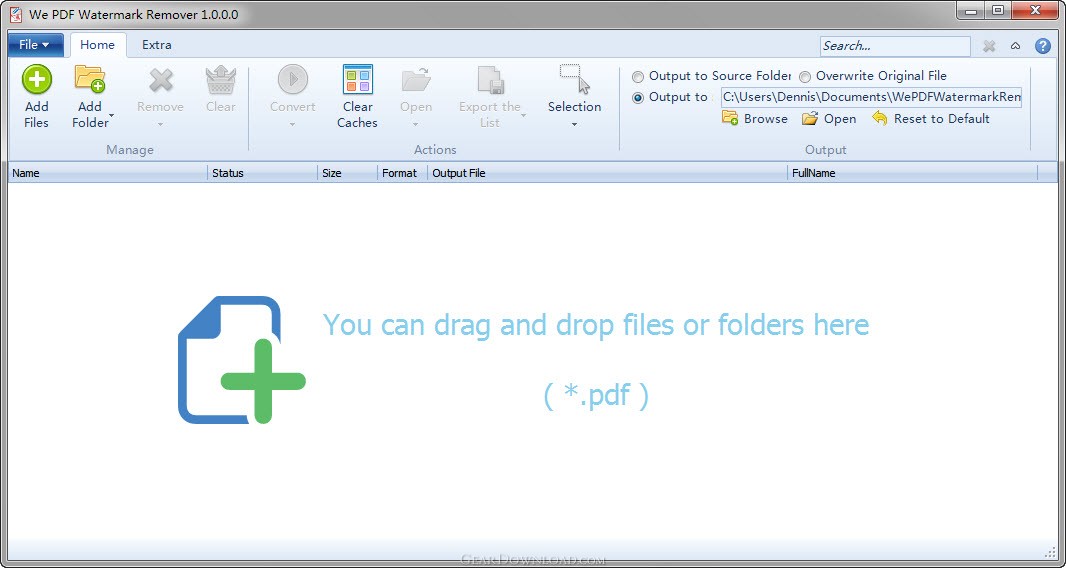
Task: Maximize the window
Action: coord(998,11)
